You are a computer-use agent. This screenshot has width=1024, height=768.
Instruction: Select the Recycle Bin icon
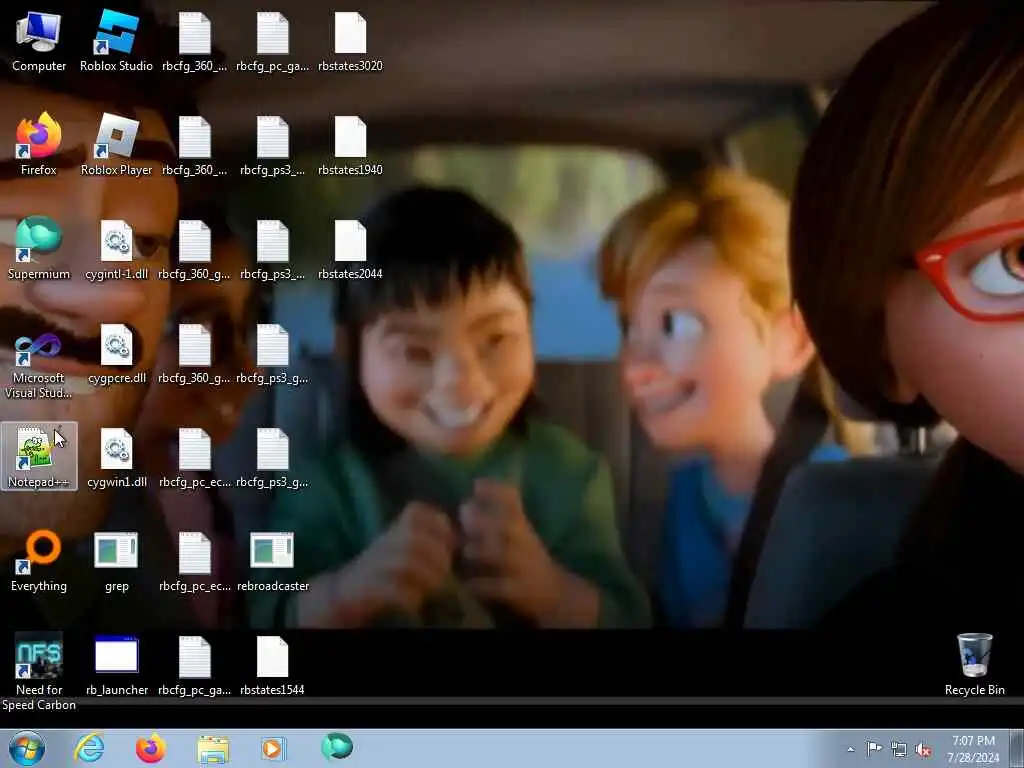point(974,665)
